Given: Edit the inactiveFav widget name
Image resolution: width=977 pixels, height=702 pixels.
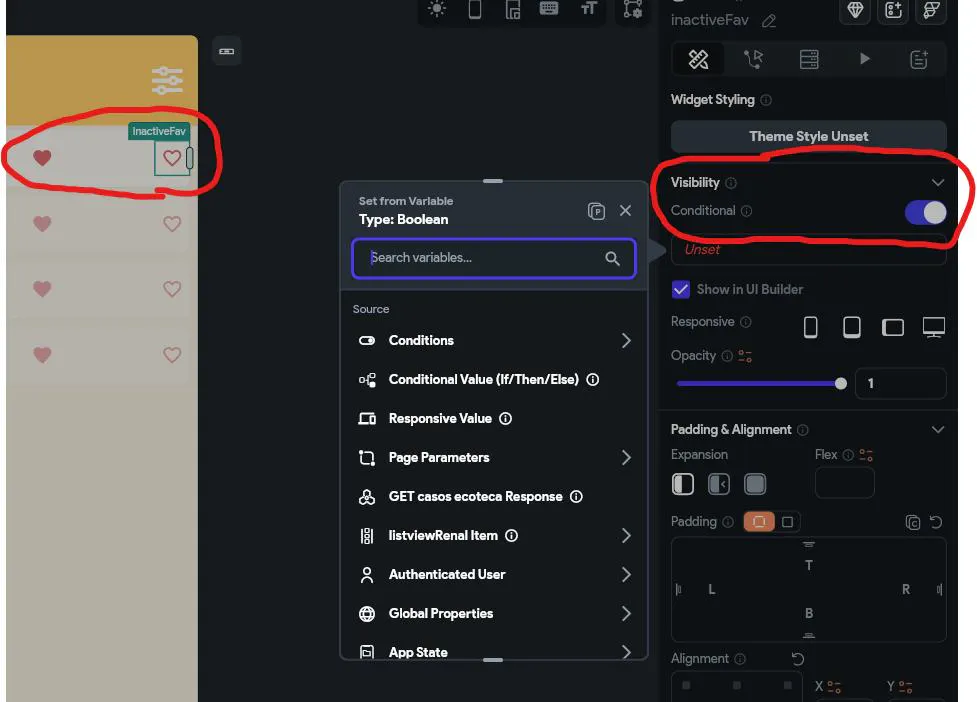Looking at the screenshot, I should 769,21.
